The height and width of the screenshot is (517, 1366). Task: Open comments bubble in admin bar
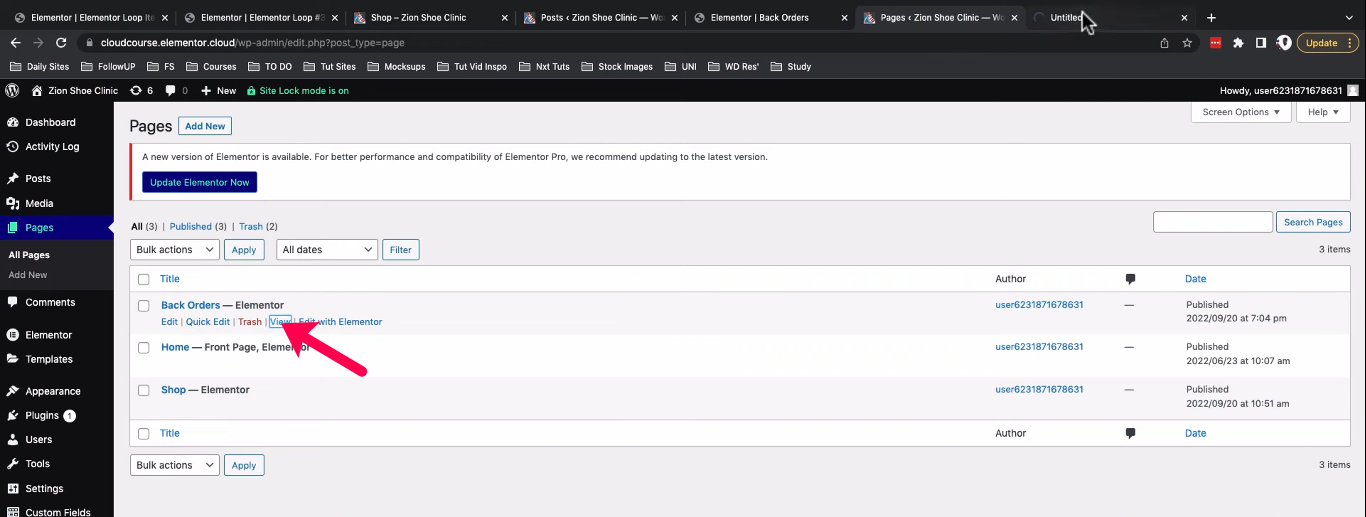click(176, 90)
